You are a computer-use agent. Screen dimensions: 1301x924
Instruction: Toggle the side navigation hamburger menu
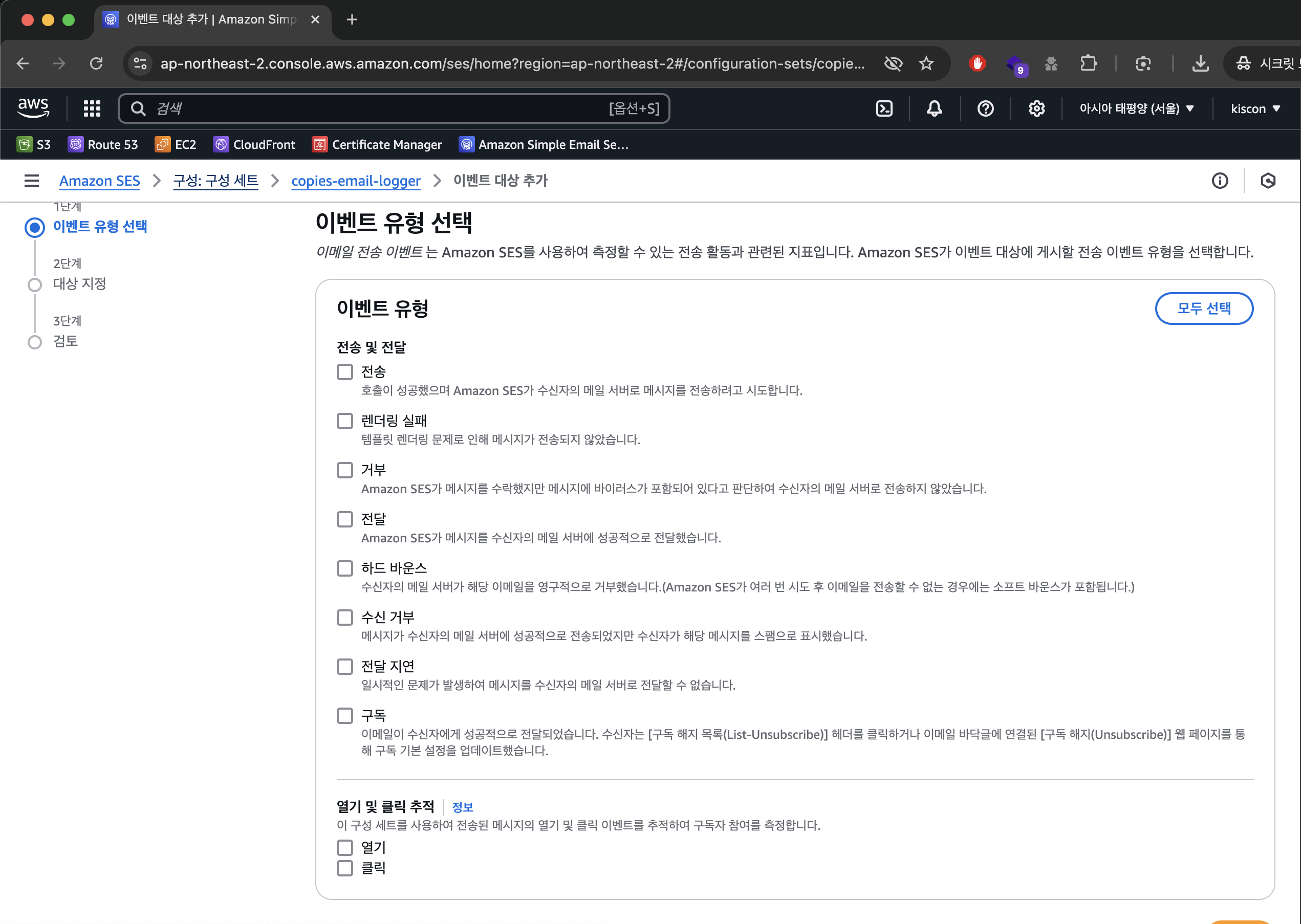32,181
